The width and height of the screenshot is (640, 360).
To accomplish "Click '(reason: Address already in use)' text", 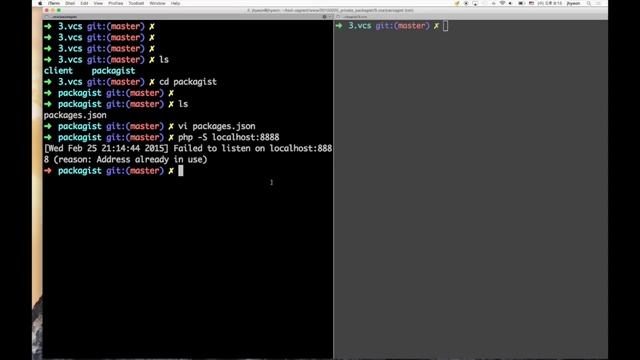I will coord(130,160).
